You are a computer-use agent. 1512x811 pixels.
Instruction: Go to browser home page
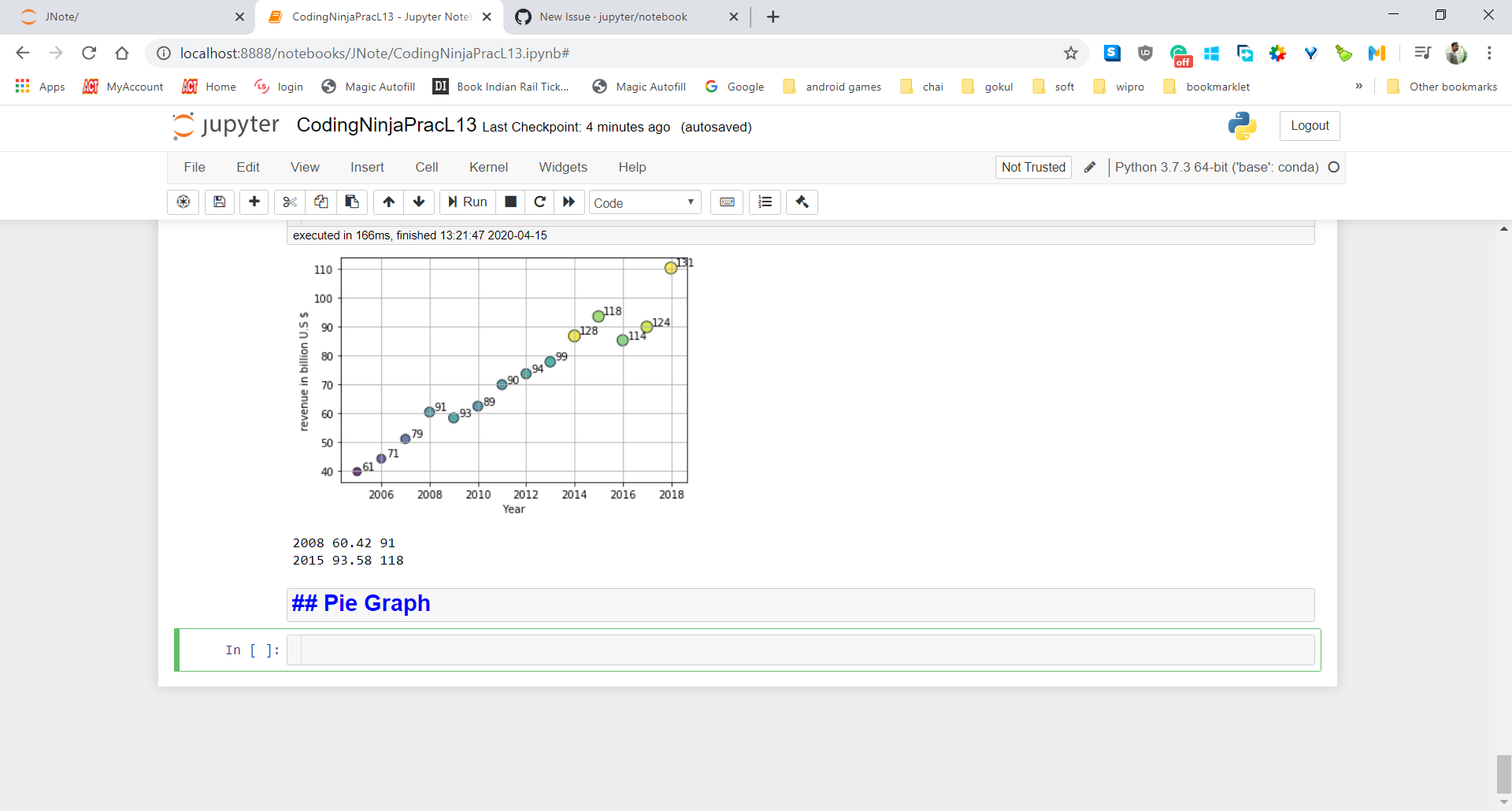coord(122,53)
